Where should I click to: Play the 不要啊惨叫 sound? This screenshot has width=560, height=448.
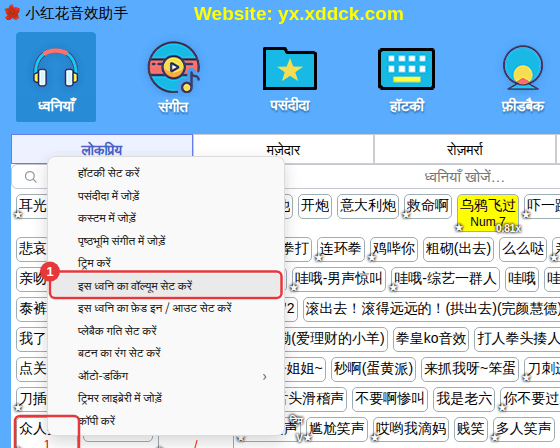coord(390,399)
